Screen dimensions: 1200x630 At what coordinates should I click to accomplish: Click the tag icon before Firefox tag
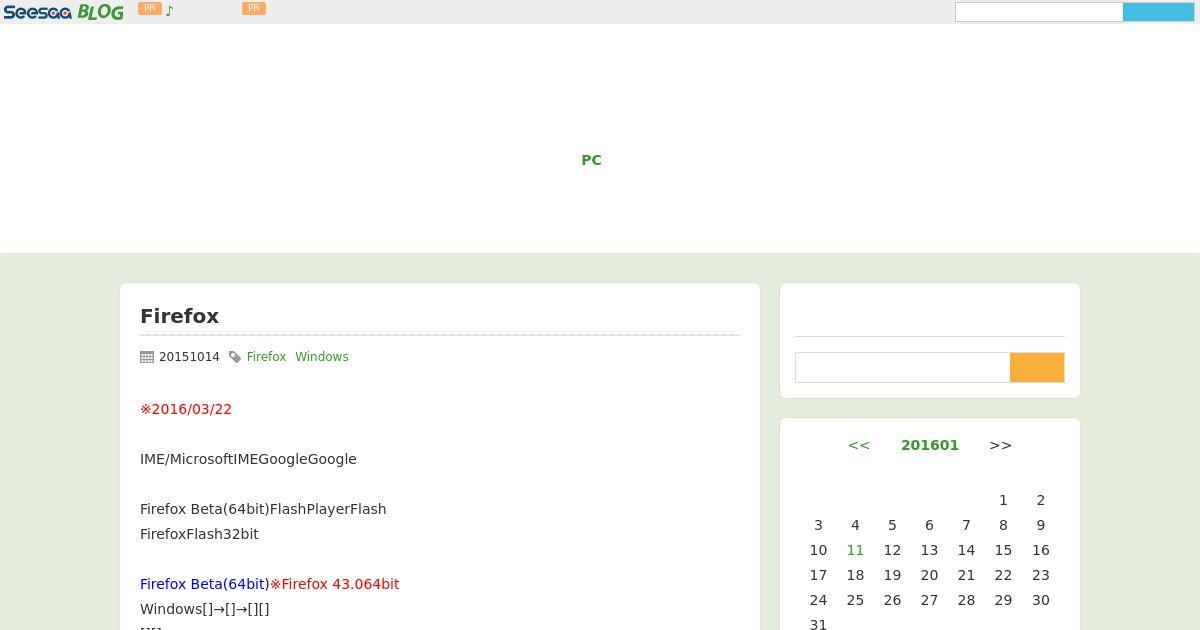(x=235, y=357)
